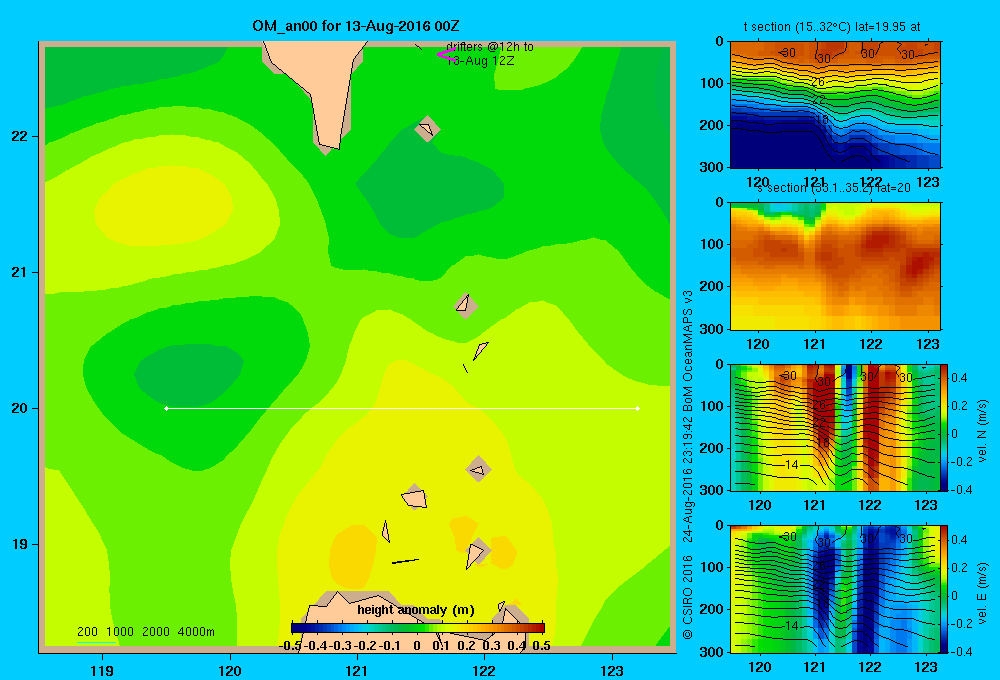The height and width of the screenshot is (680, 1000).
Task: Click longitude label 123 on main map axis
Action: [612, 670]
